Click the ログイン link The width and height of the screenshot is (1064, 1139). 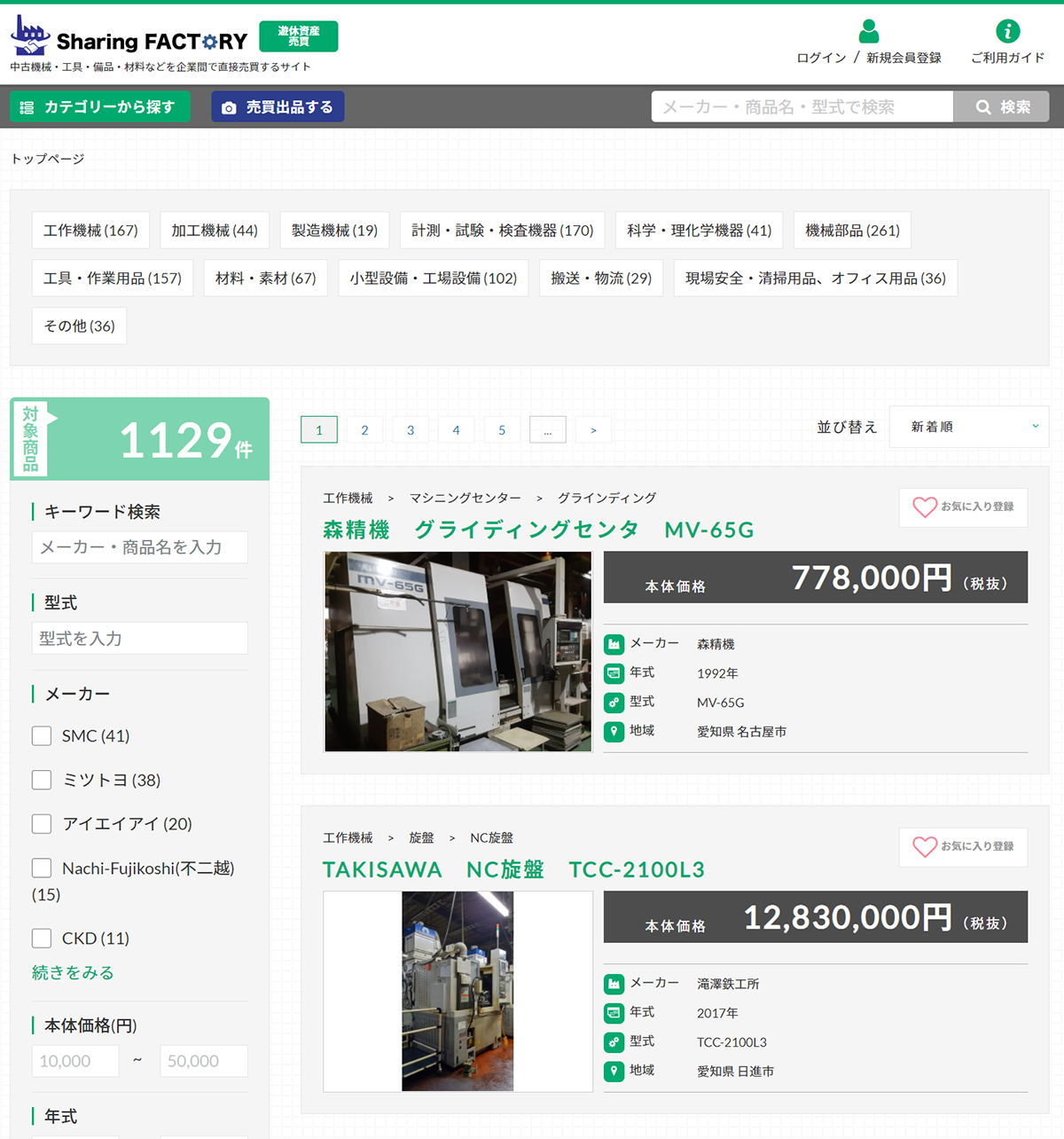[821, 58]
